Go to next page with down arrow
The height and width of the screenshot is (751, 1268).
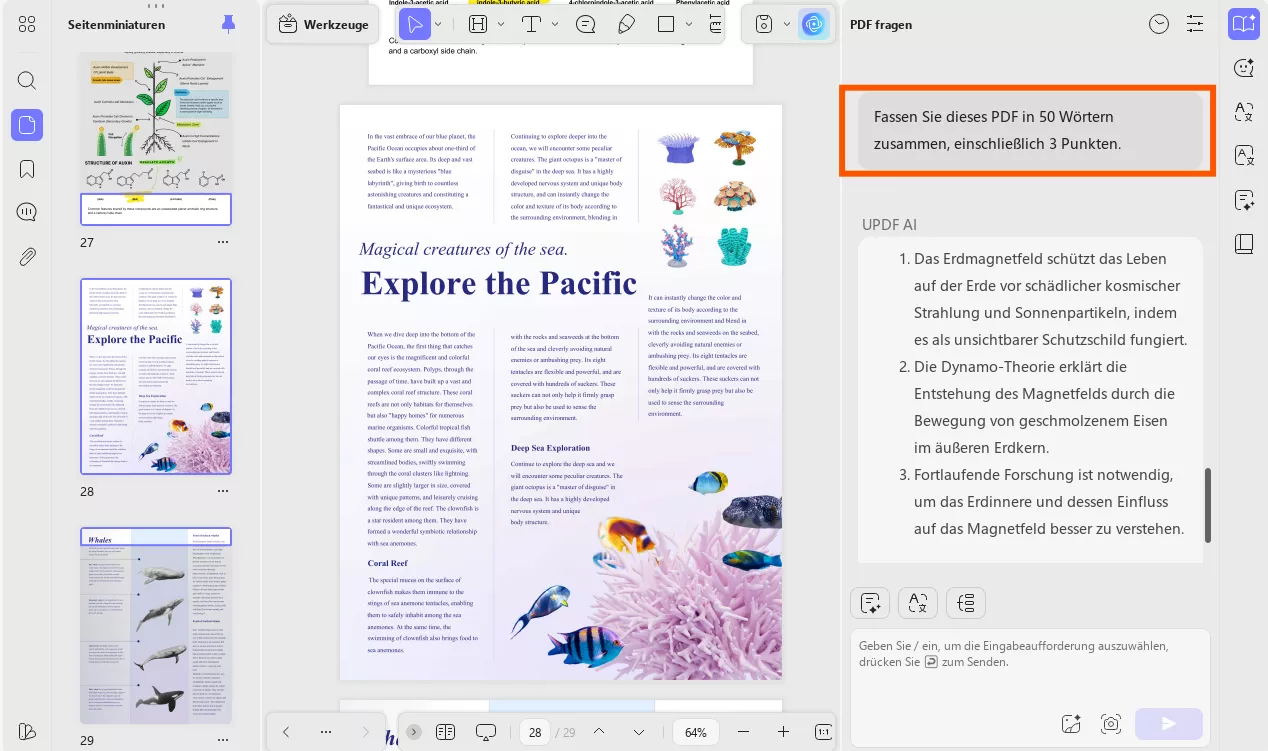click(x=639, y=732)
